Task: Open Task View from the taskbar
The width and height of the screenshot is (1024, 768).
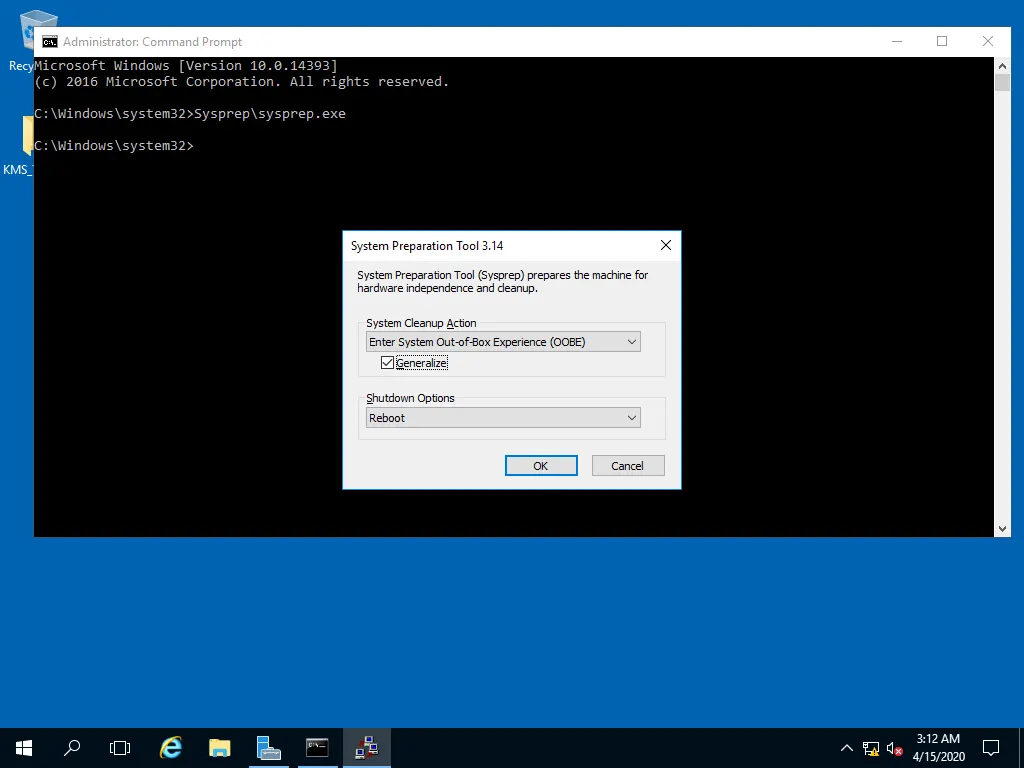Action: [120, 748]
